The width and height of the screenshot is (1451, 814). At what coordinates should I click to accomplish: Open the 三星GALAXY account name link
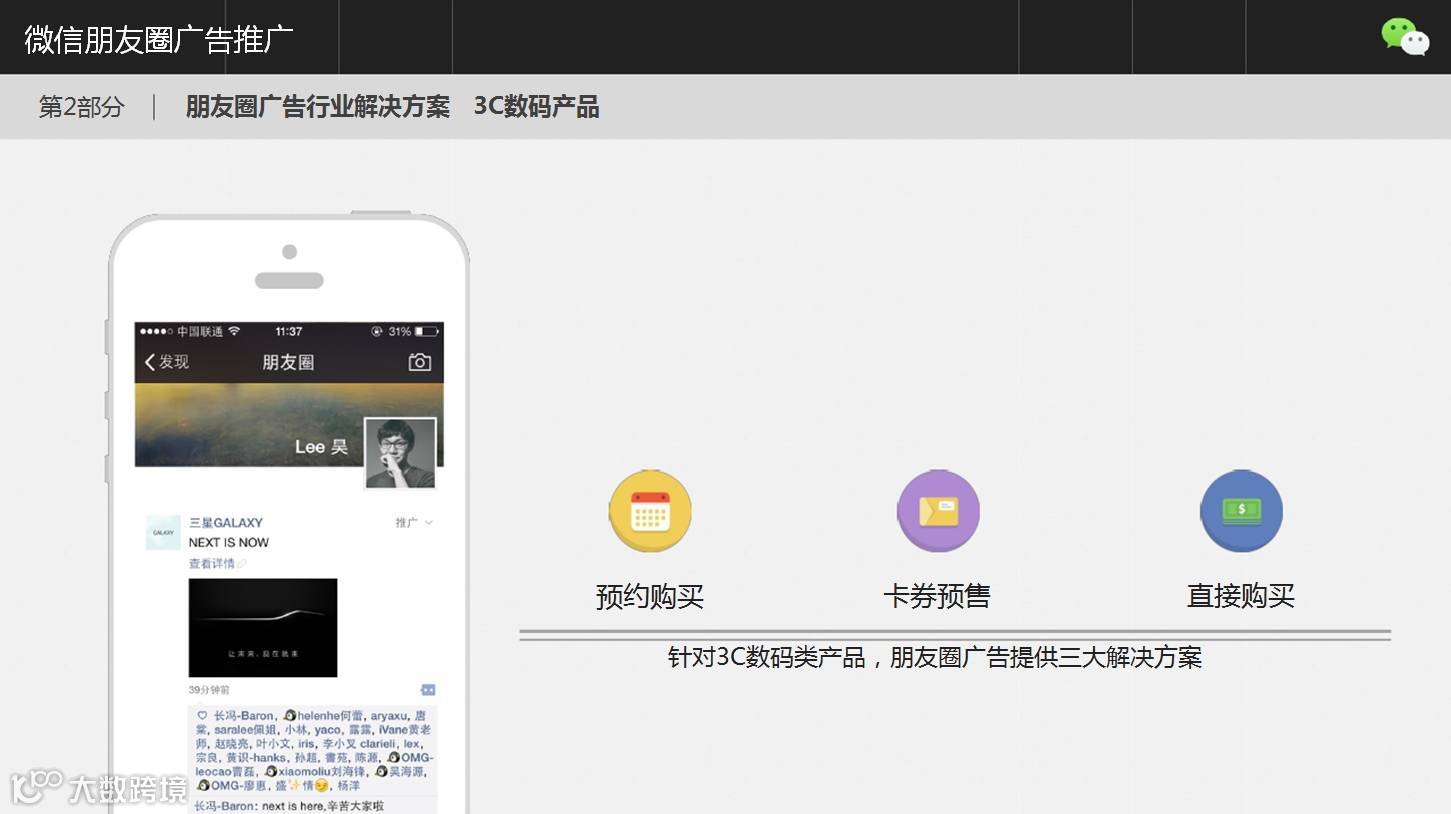click(226, 523)
